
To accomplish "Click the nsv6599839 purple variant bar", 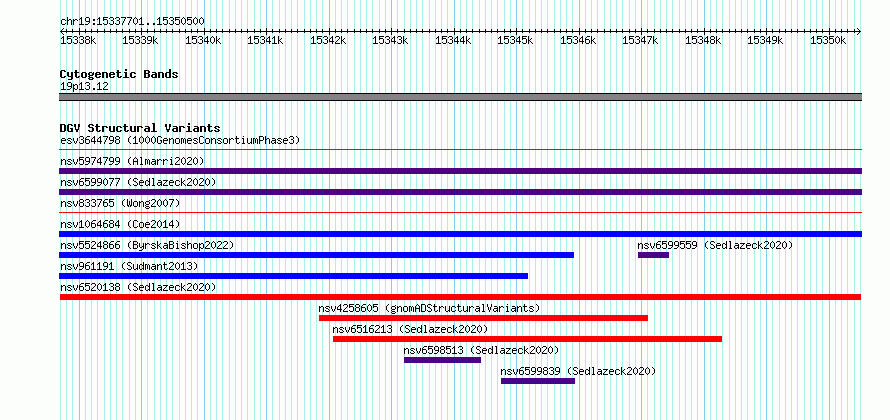I will 538,381.
